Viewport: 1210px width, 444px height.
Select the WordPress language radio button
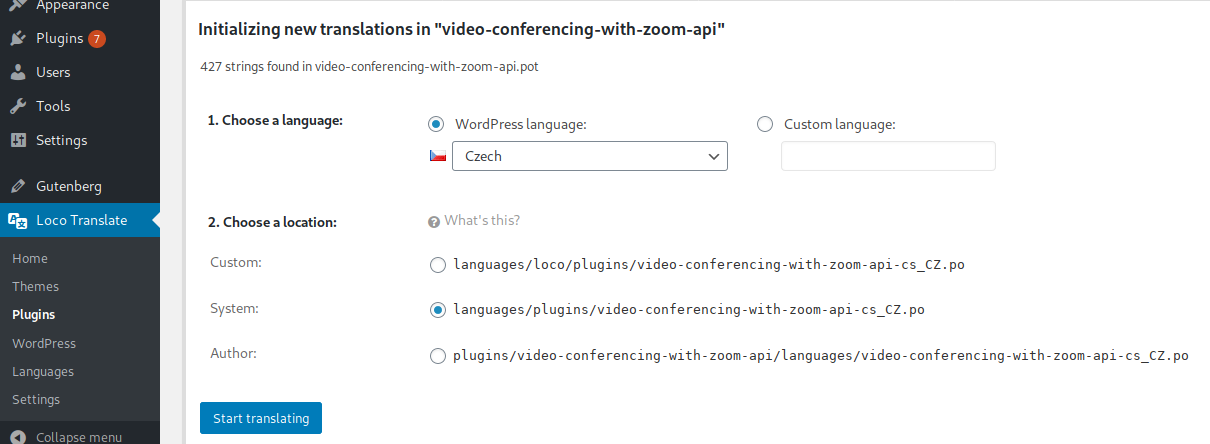coord(436,124)
